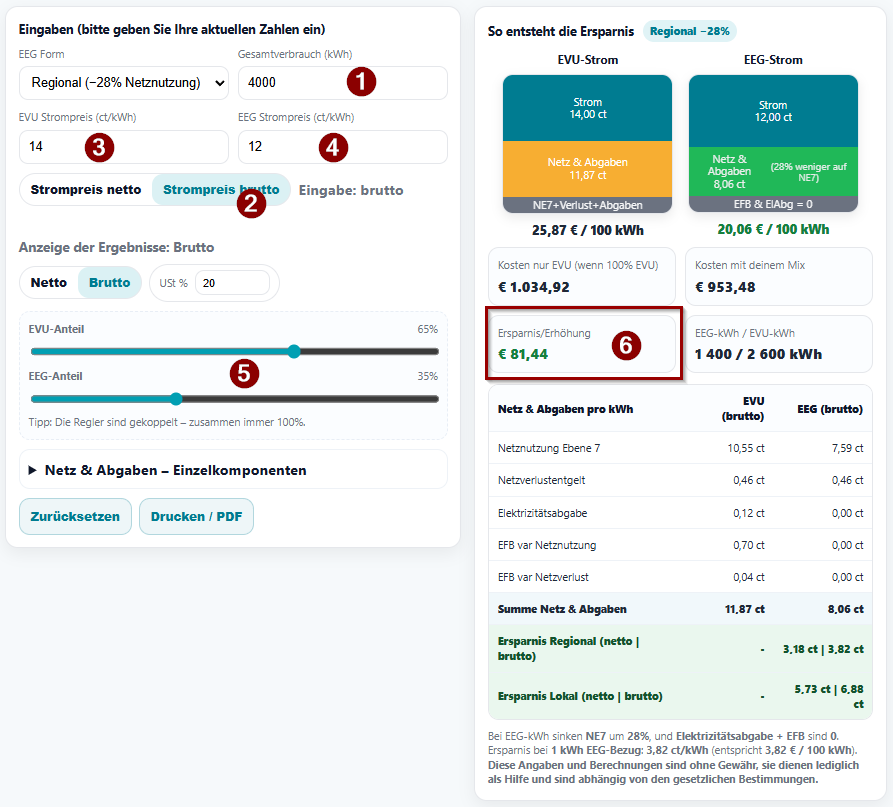Select Brutto for results display

pos(110,283)
